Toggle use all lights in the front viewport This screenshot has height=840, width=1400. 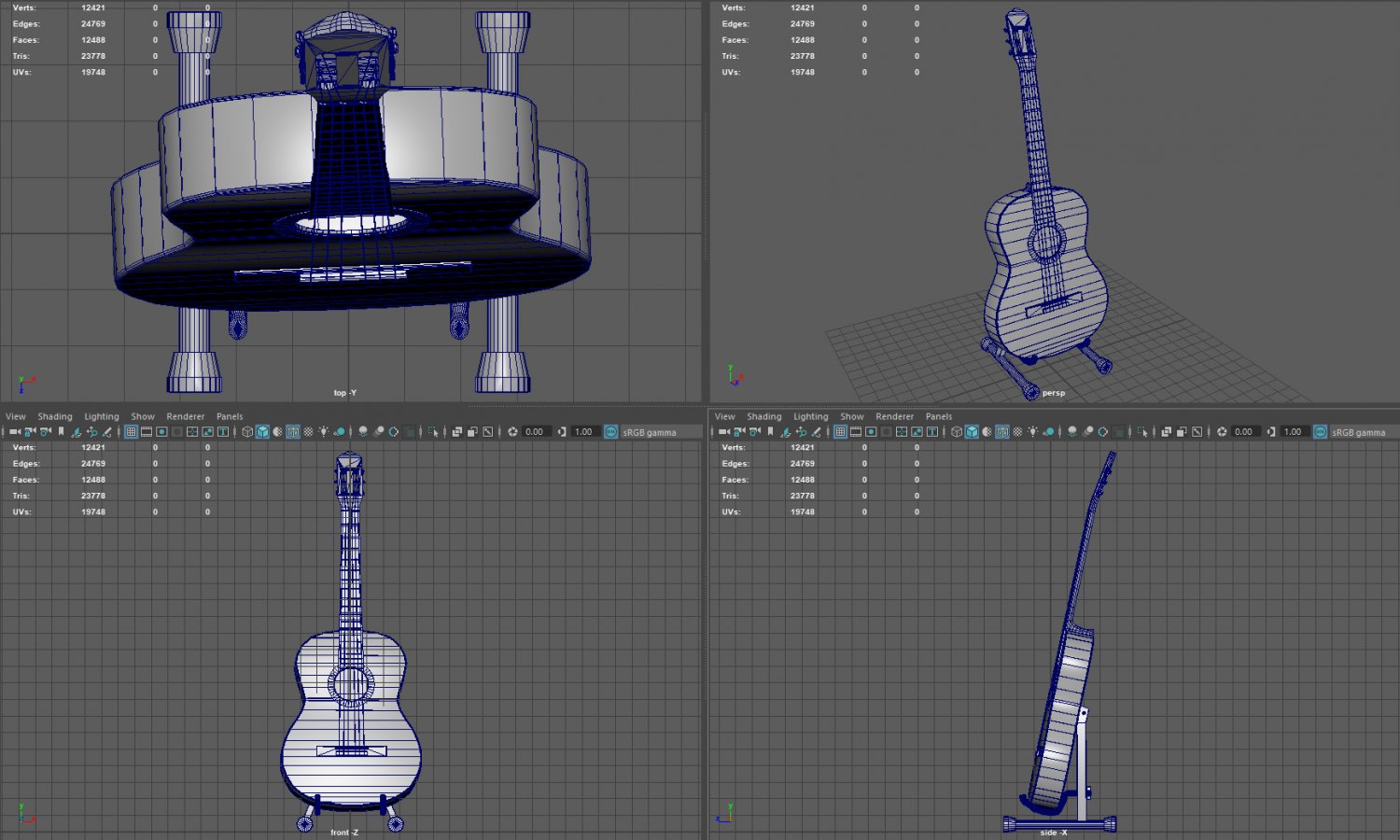[322, 431]
